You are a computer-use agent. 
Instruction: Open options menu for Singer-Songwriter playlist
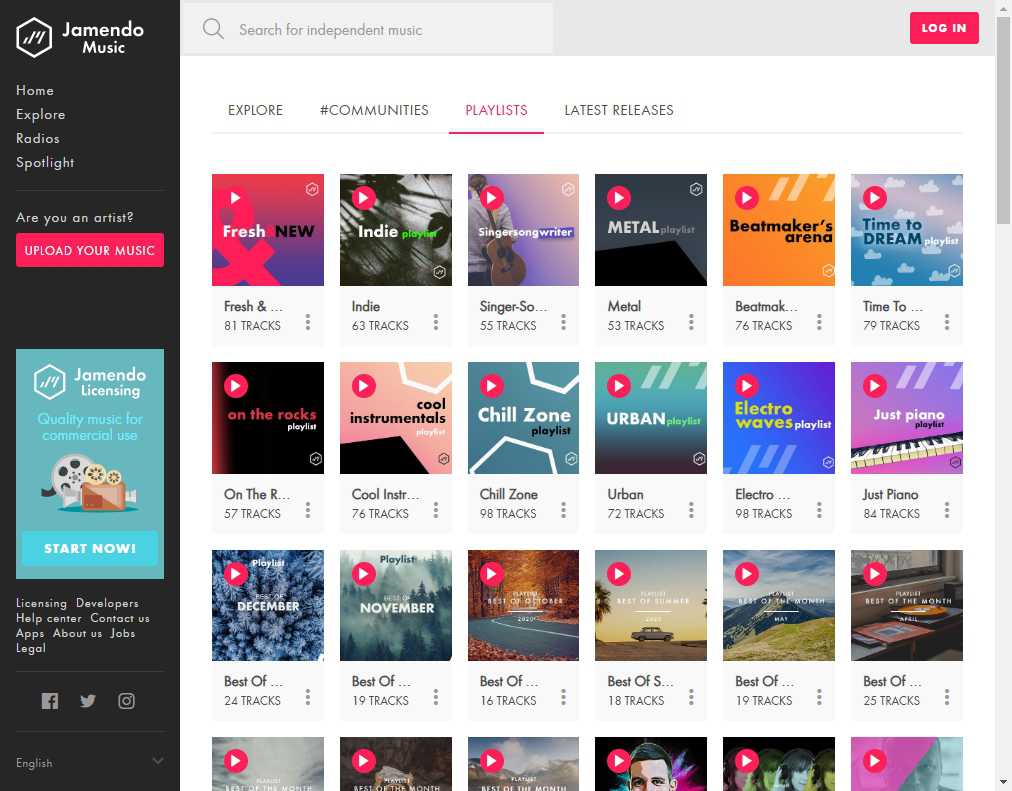(563, 322)
